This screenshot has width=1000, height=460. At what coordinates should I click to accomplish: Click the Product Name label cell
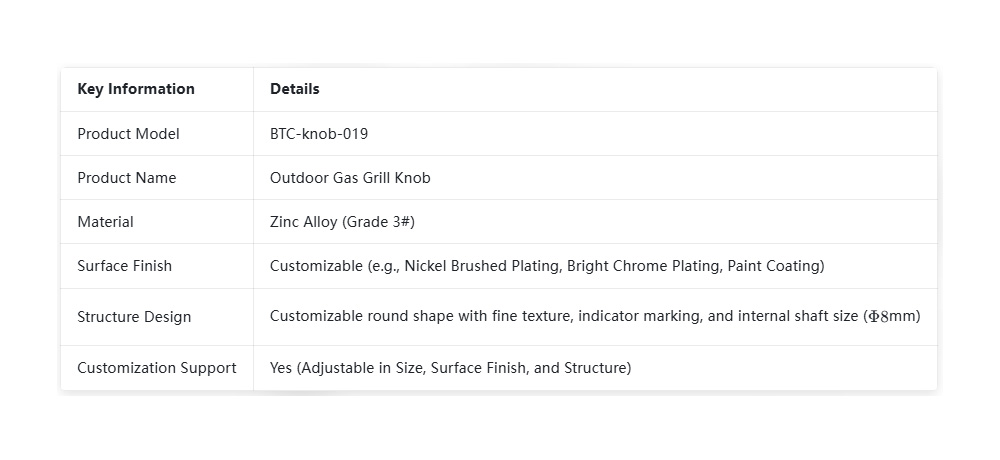point(126,178)
